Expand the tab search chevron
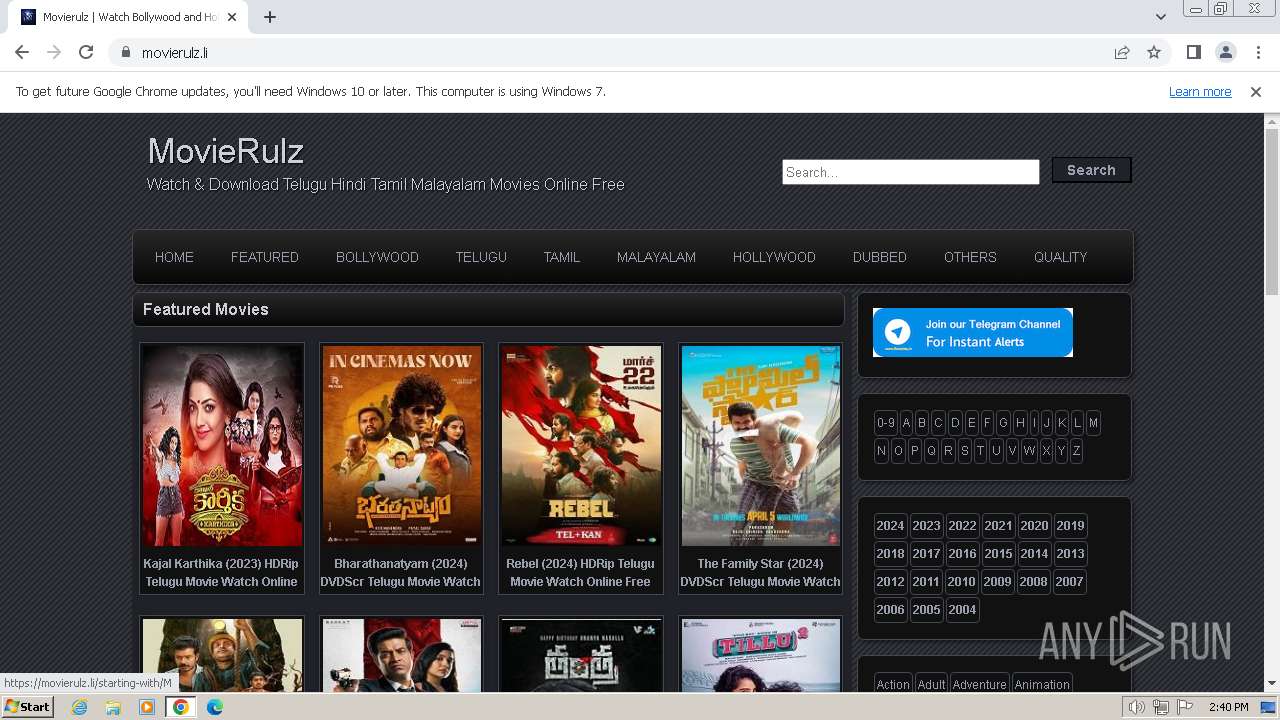1280x720 pixels. (1161, 17)
